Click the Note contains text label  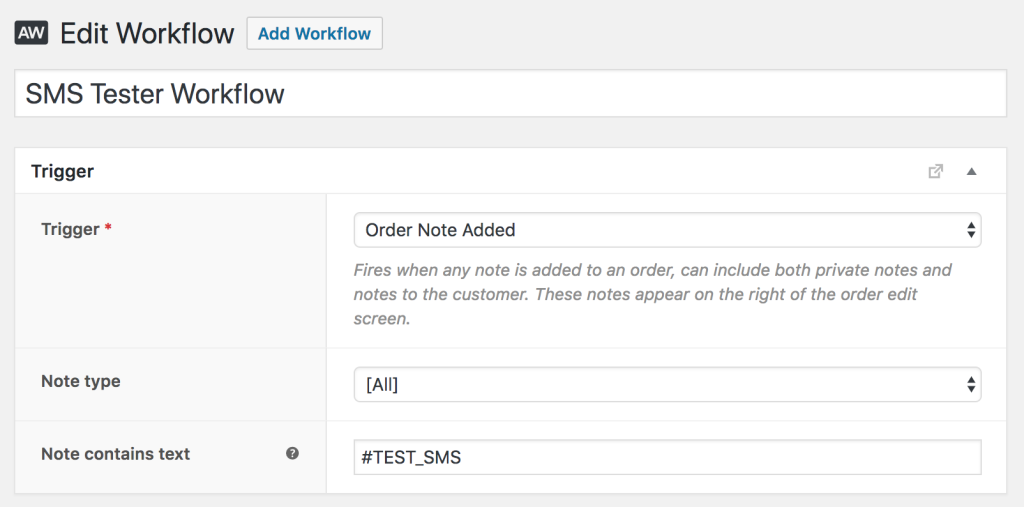pyautogui.click(x=115, y=453)
